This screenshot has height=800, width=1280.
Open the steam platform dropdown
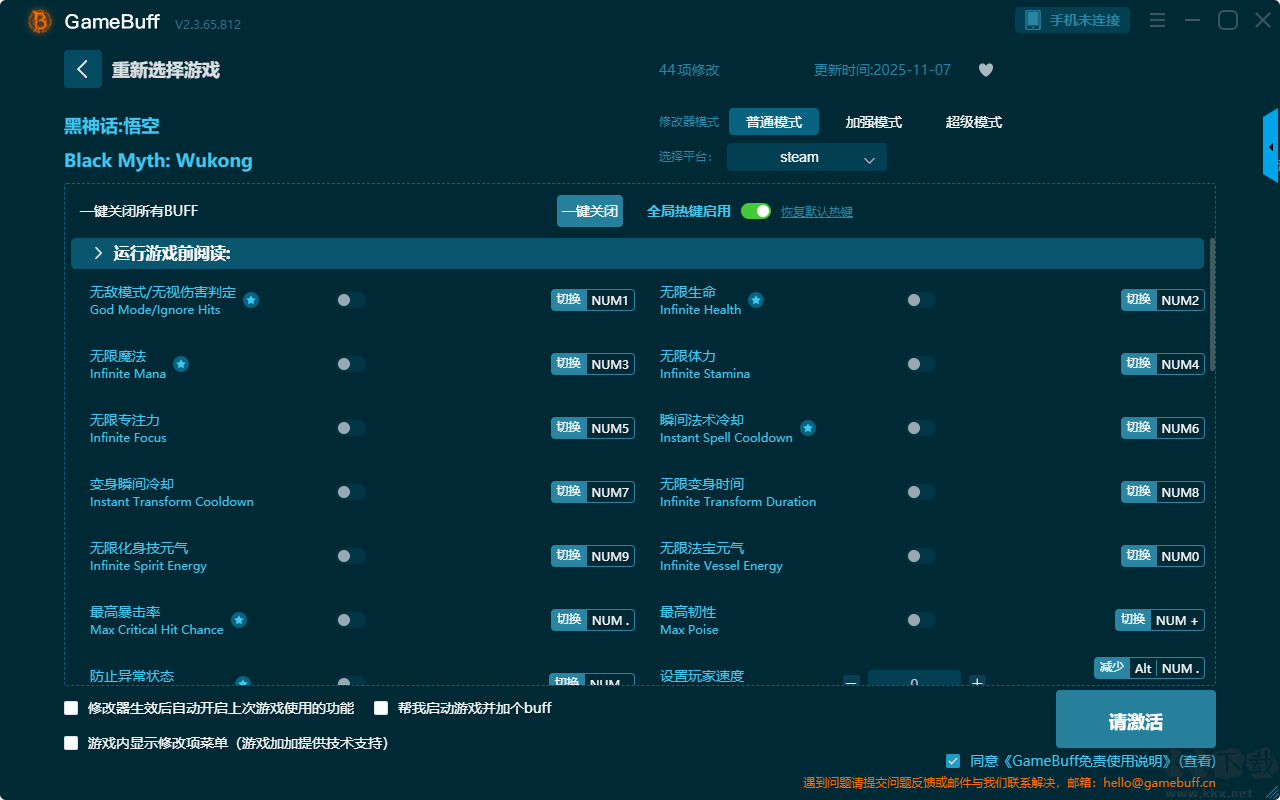[x=807, y=157]
